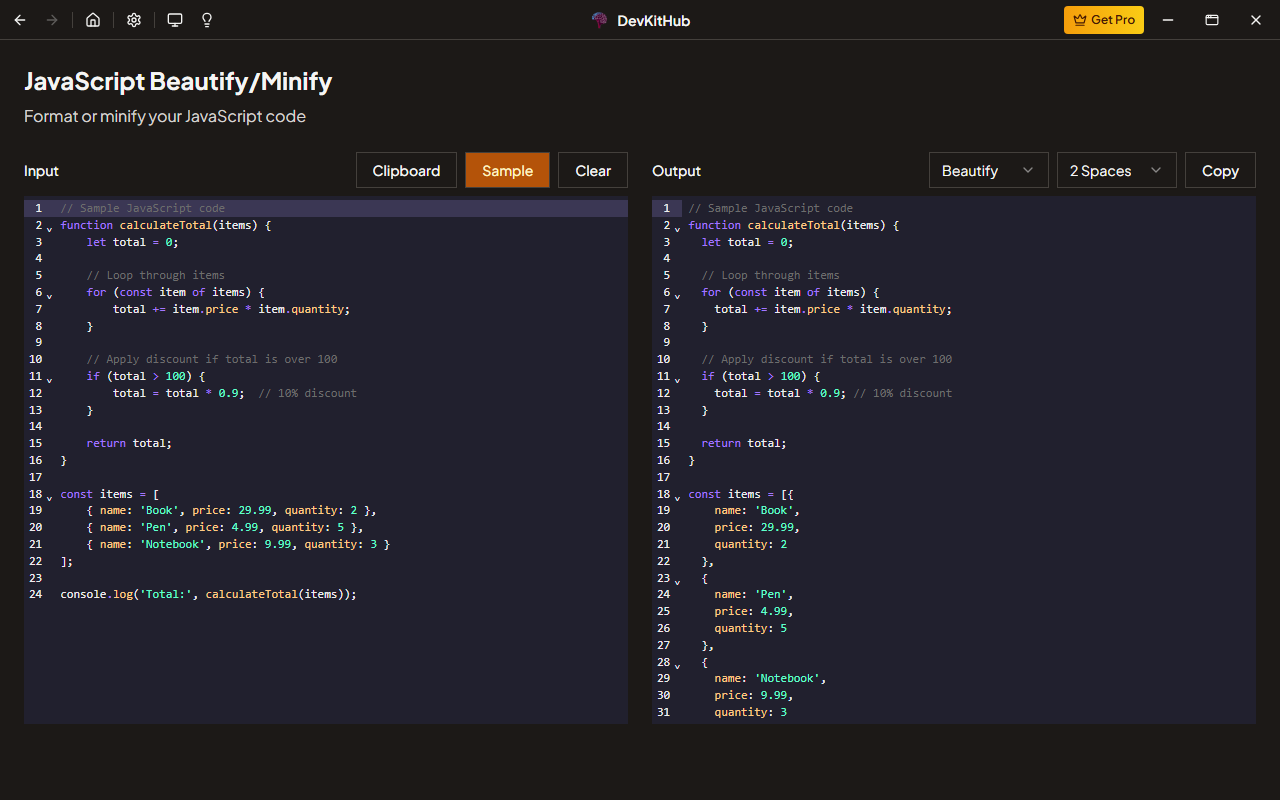Click the lightbulb tips icon
Viewport: 1280px width, 800px height.
tap(207, 20)
